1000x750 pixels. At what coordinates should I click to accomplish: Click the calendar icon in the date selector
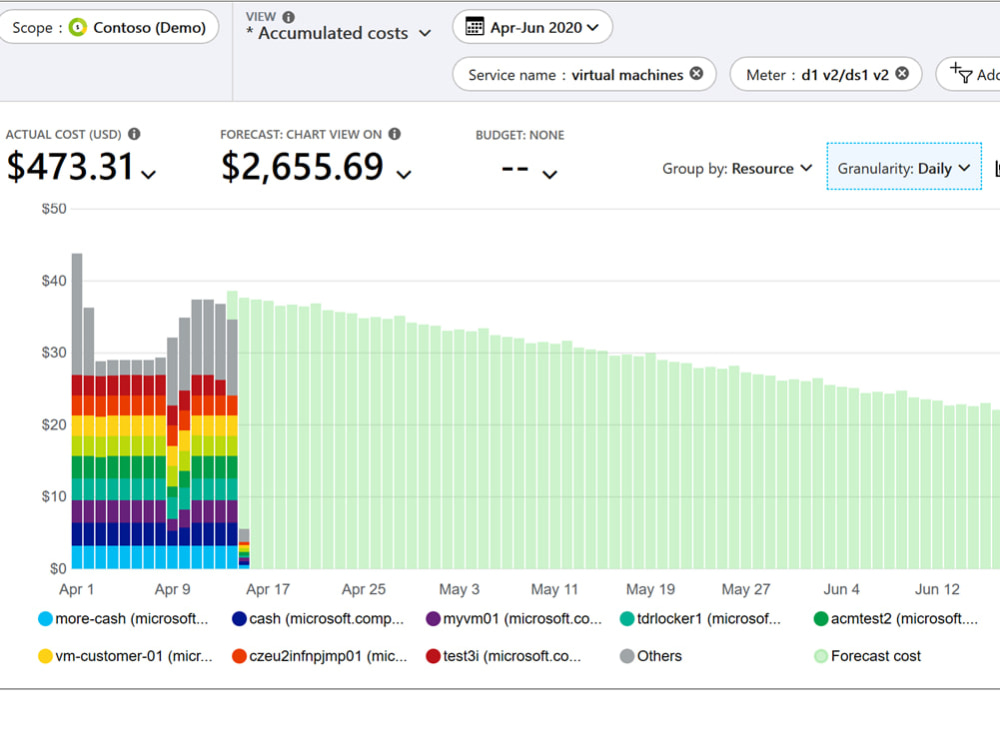pos(474,27)
